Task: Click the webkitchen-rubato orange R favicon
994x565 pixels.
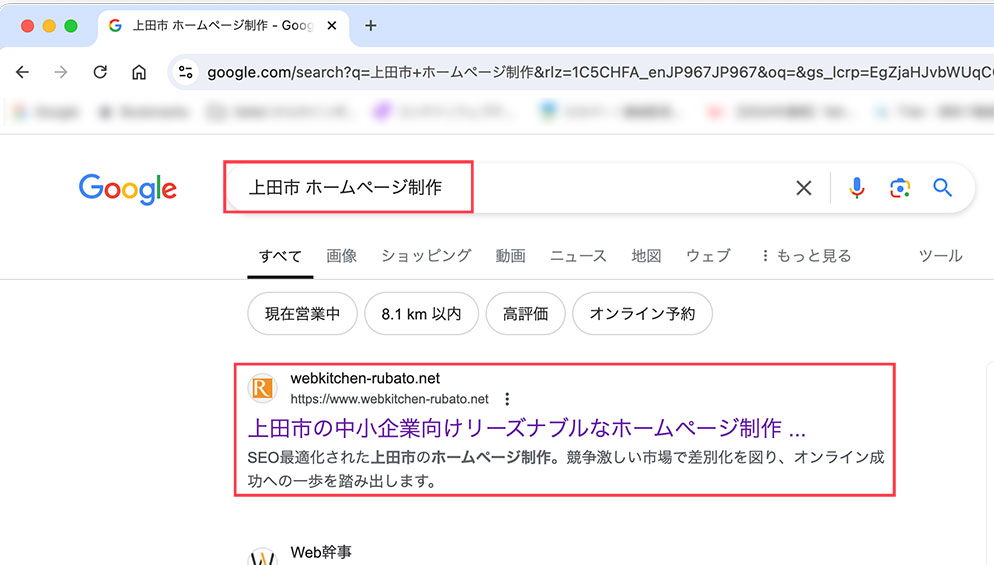Action: (x=262, y=388)
